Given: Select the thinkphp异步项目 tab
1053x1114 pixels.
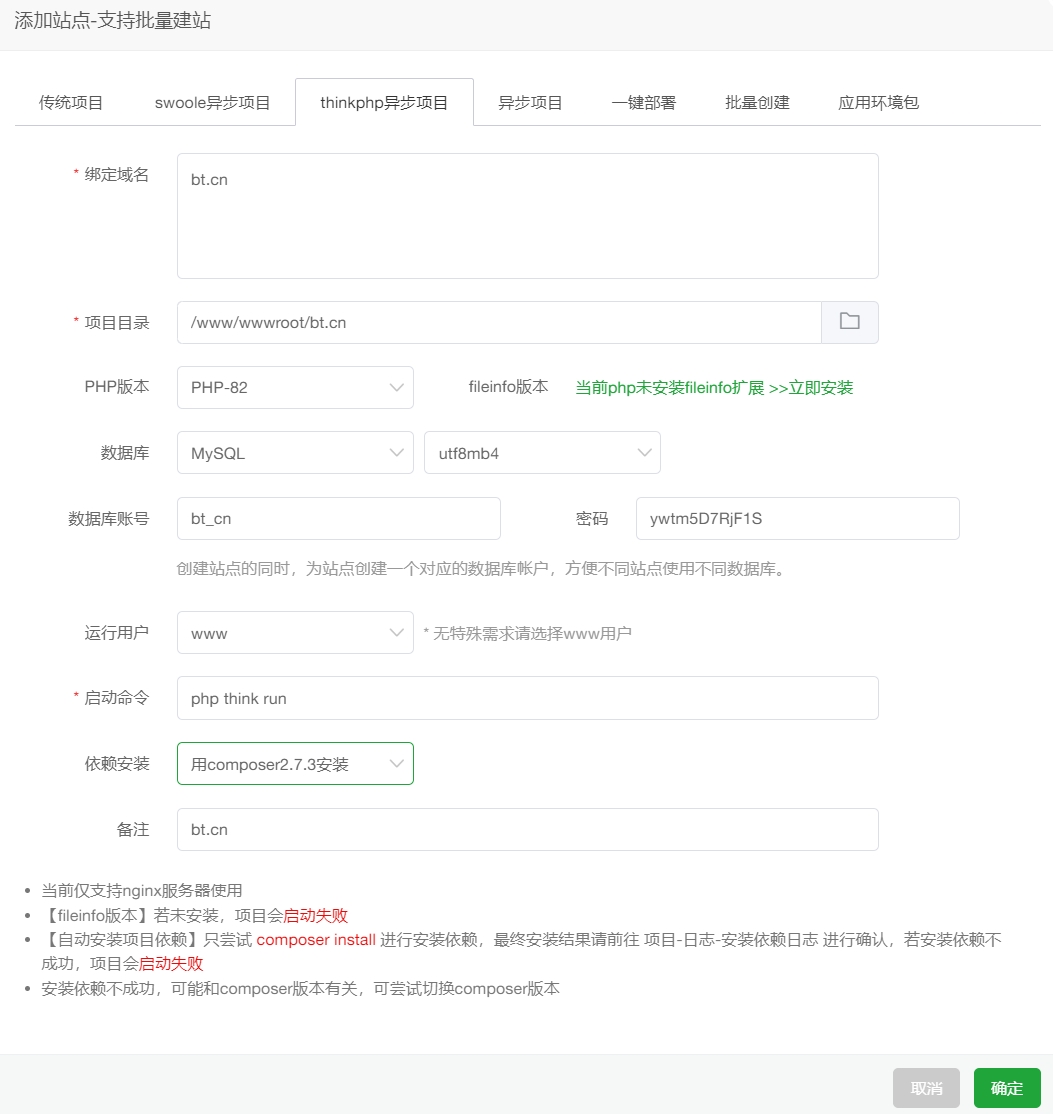Looking at the screenshot, I should coord(384,101).
